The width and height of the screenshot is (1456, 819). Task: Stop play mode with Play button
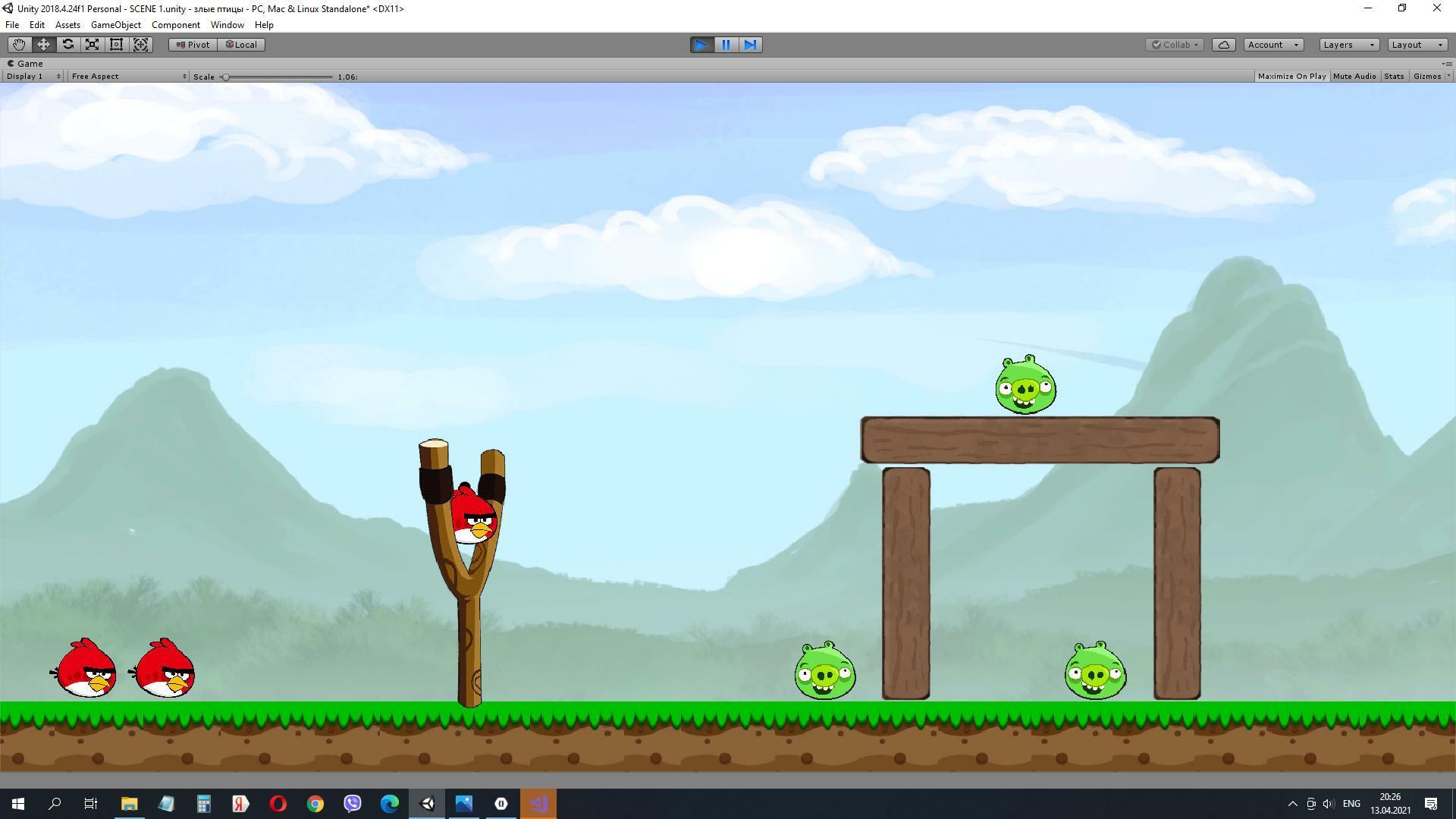point(701,45)
